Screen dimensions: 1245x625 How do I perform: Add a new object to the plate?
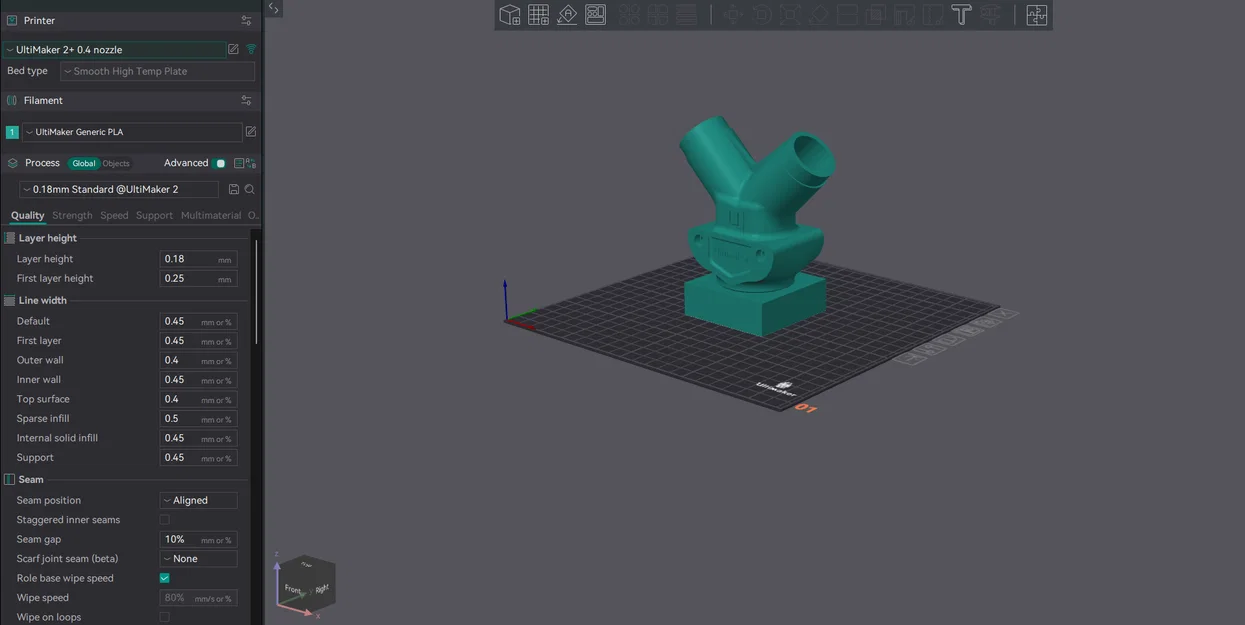click(508, 14)
